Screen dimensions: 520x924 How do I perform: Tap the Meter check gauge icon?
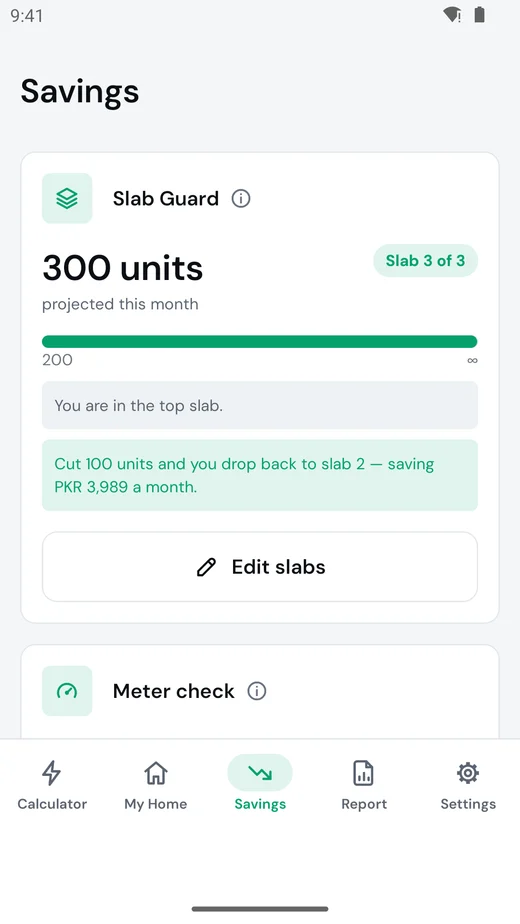coord(67,691)
